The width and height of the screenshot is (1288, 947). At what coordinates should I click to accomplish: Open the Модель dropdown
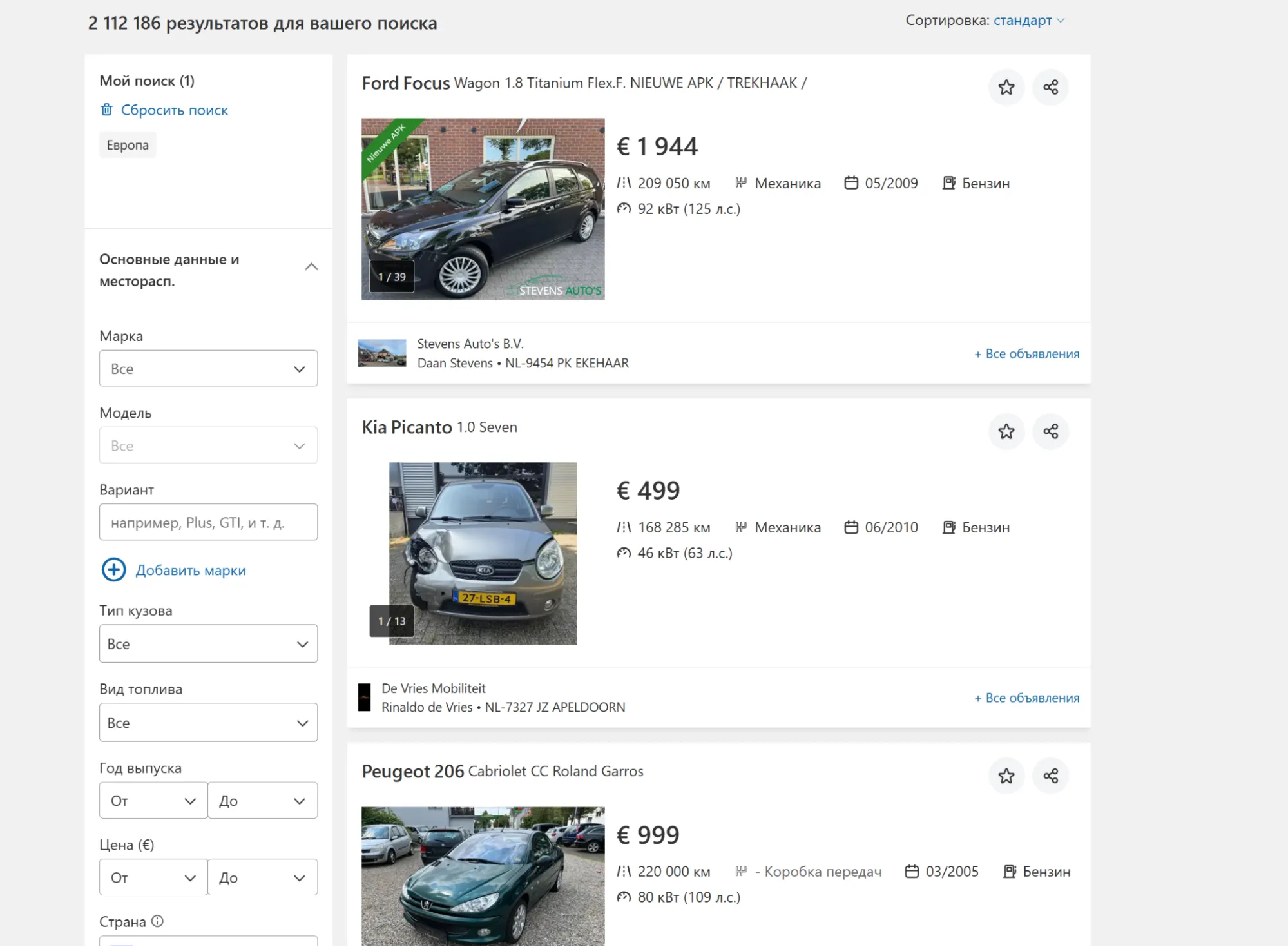click(x=208, y=445)
